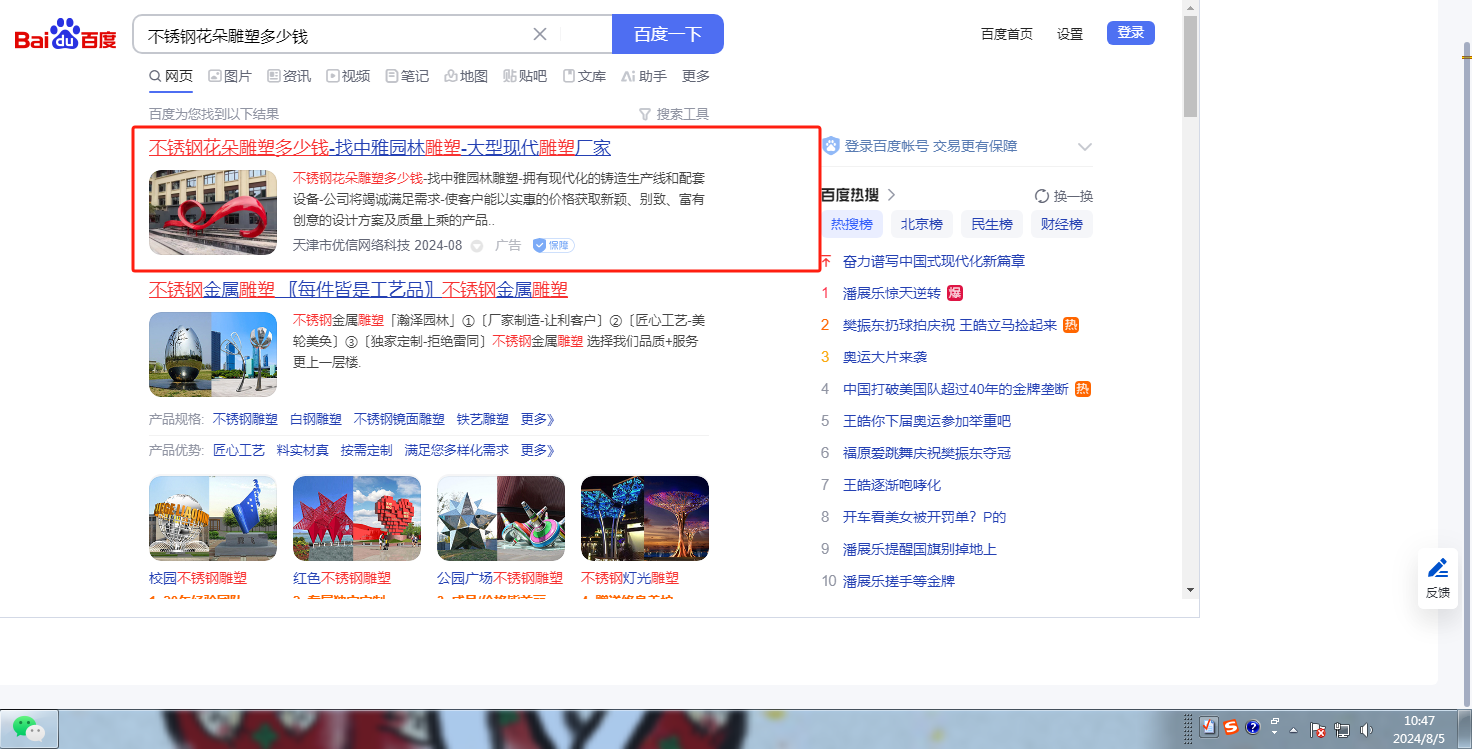Select the 民生榜 tab
Viewport: 1472px width, 749px height.
pyautogui.click(x=992, y=224)
